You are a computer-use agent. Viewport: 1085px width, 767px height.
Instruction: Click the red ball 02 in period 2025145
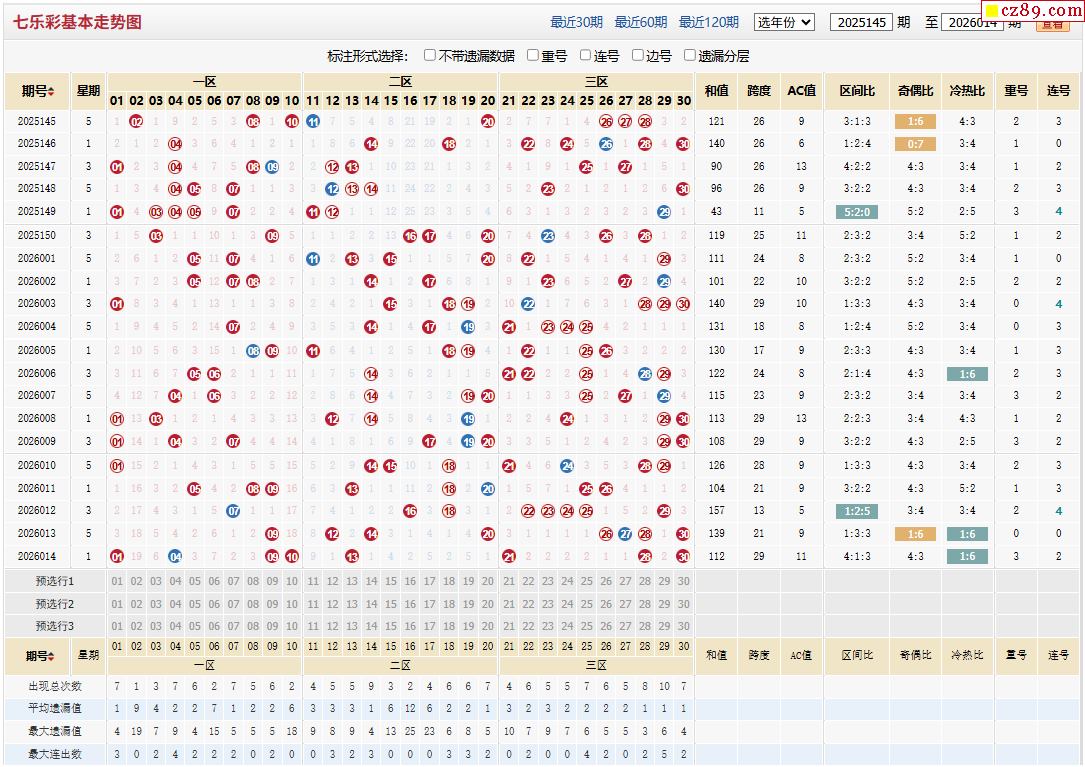(x=136, y=122)
